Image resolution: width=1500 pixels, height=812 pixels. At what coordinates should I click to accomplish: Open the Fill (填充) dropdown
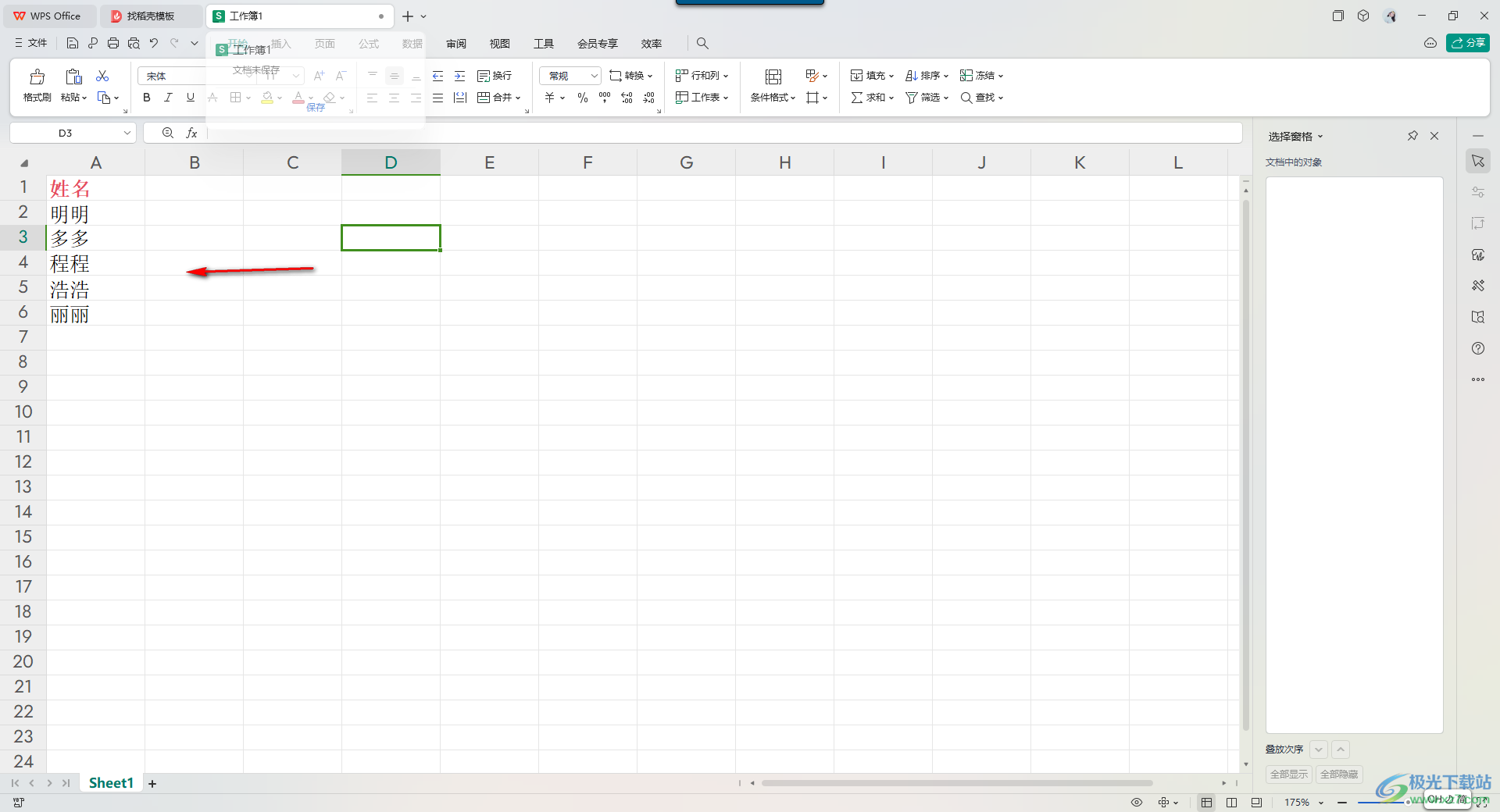pyautogui.click(x=872, y=76)
